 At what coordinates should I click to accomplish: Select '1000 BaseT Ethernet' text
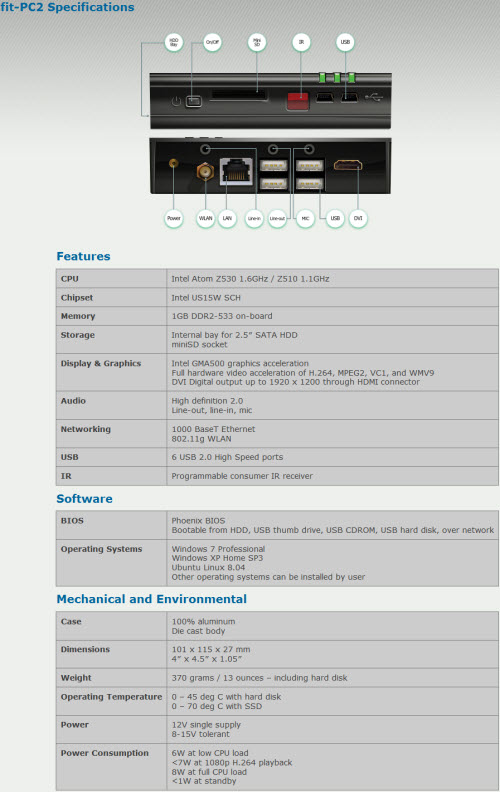tap(213, 429)
